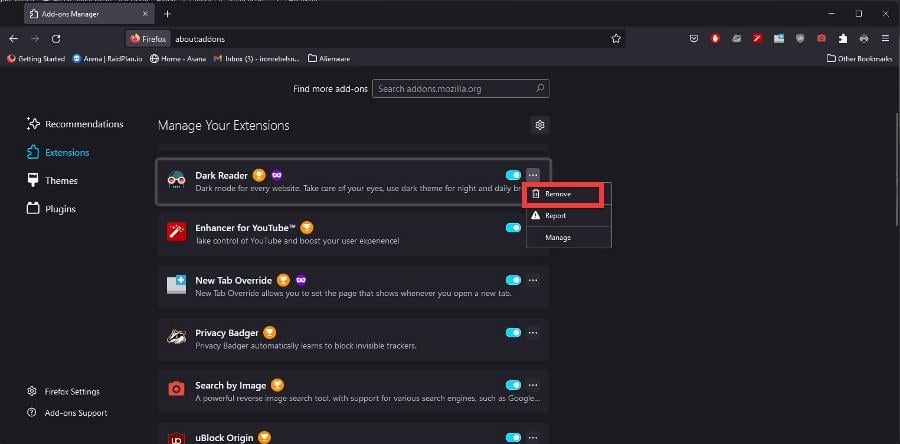
Task: Choose Report from the Dark Reader menu
Action: [x=569, y=216]
